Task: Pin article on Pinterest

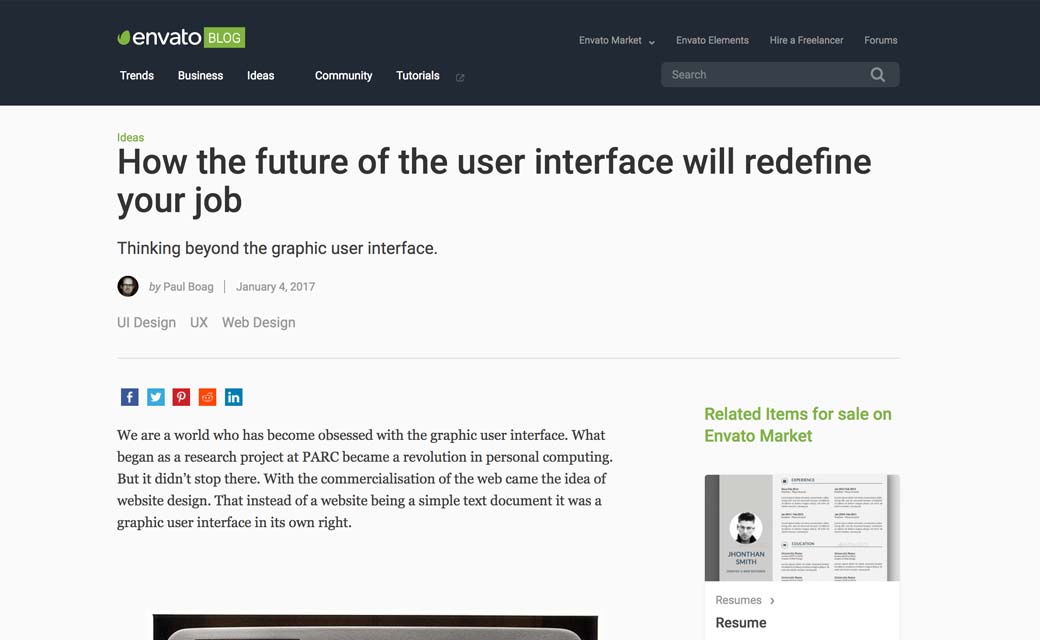Action: 181,397
